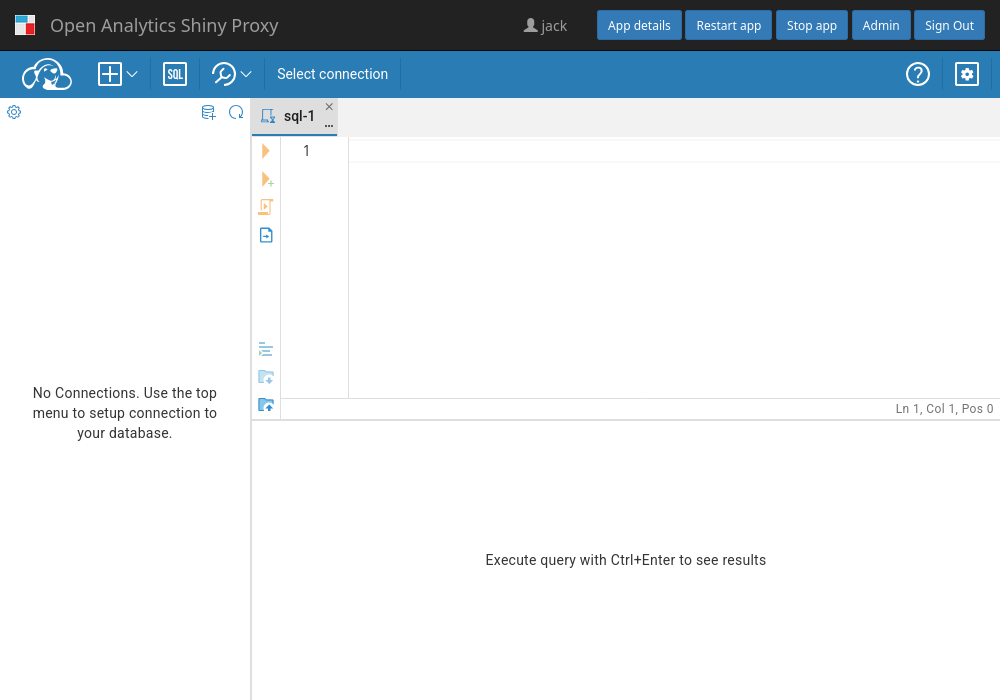Click the tools wrench icon

click(224, 74)
